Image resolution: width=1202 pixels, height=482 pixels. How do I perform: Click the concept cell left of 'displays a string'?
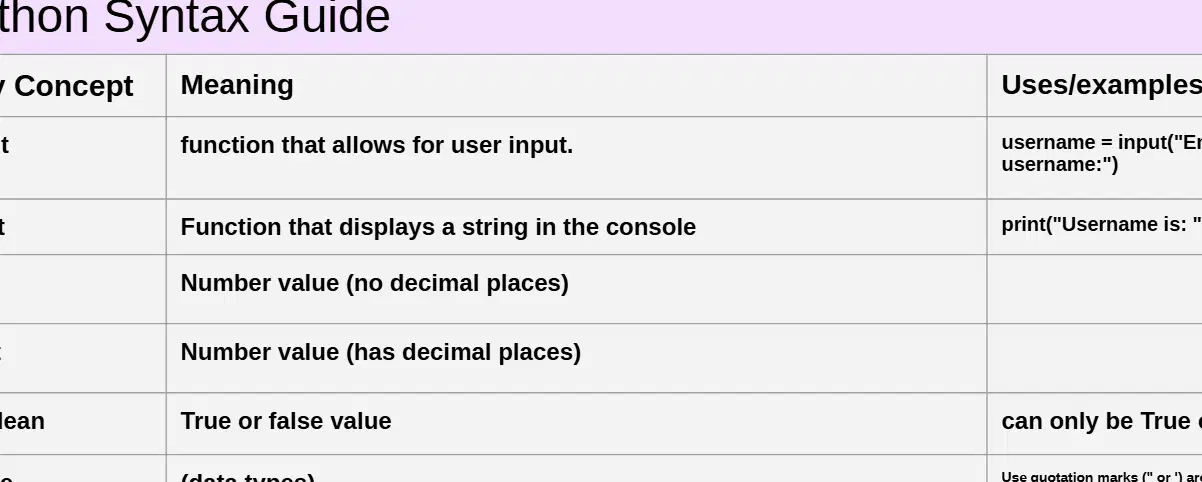(83, 227)
